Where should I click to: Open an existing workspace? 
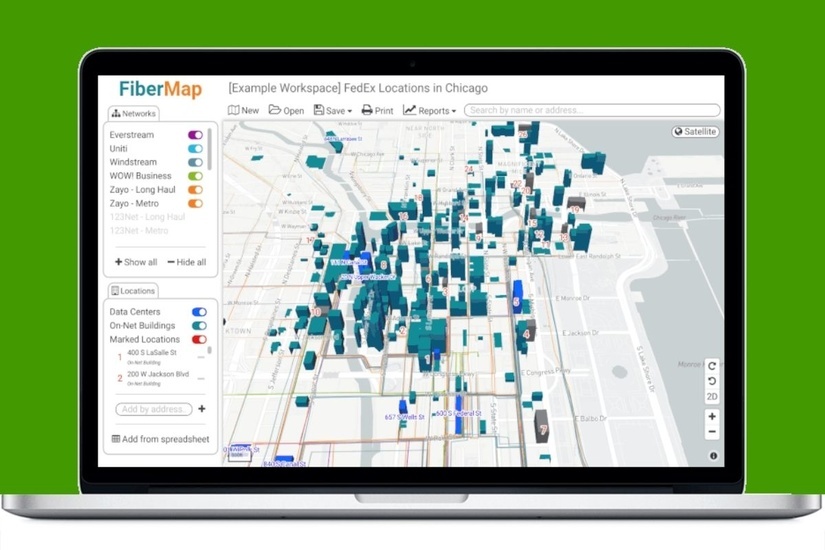[286, 111]
